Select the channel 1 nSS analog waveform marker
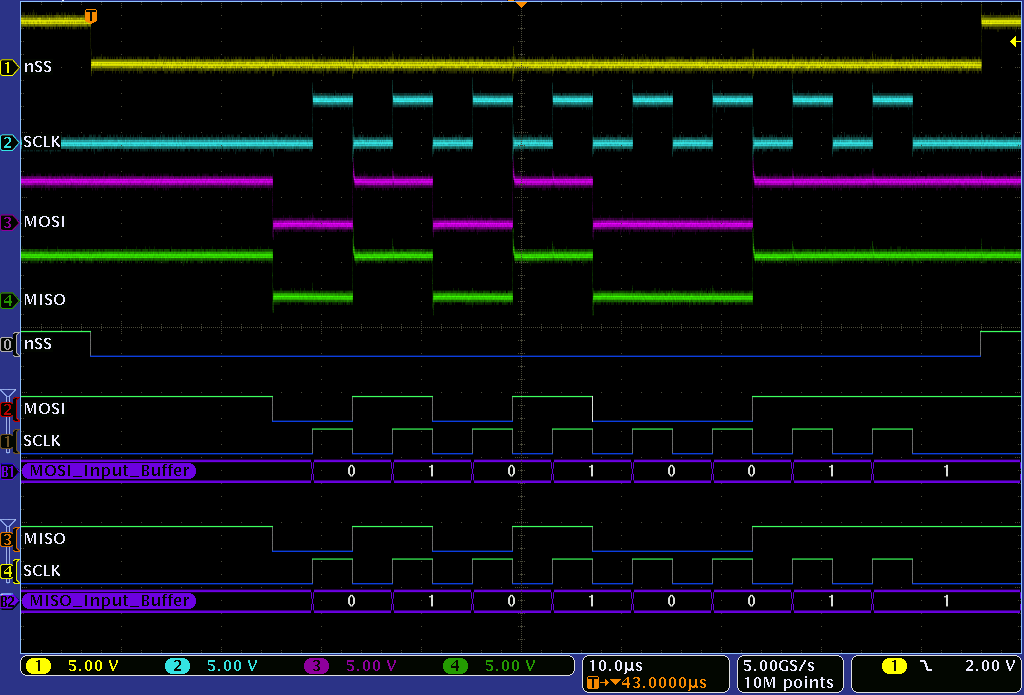This screenshot has height=695, width=1024. coord(10,67)
